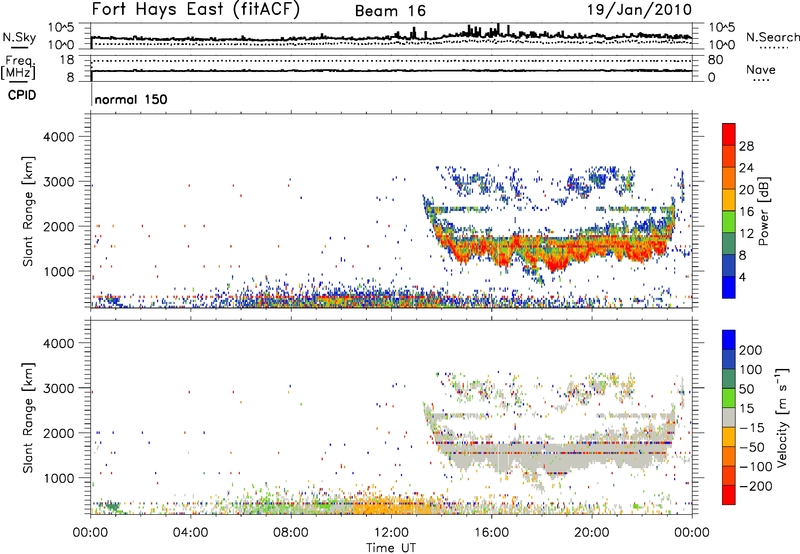Click the bottom red segment of Velocity bar
Screen dimensions: 800x554
[x=729, y=495]
